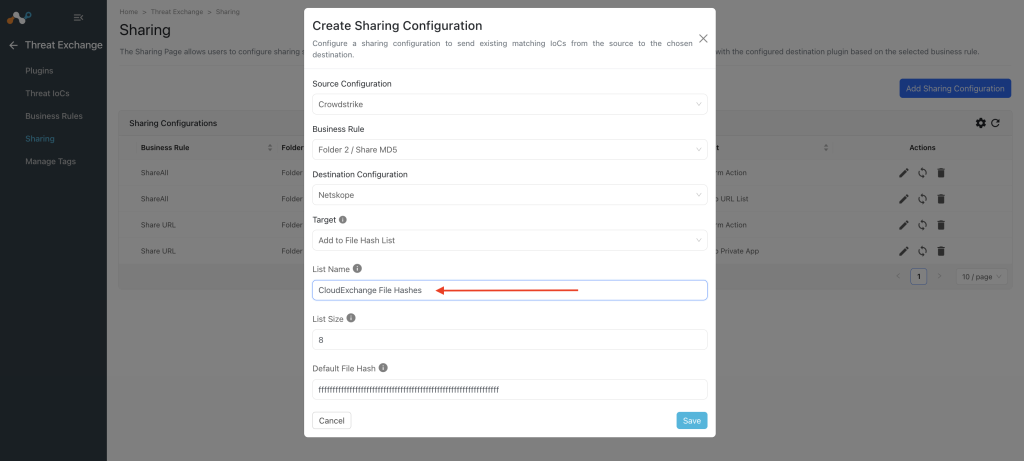Click Sharing breadcrumb text
The width and height of the screenshot is (1024, 461).
click(x=227, y=12)
